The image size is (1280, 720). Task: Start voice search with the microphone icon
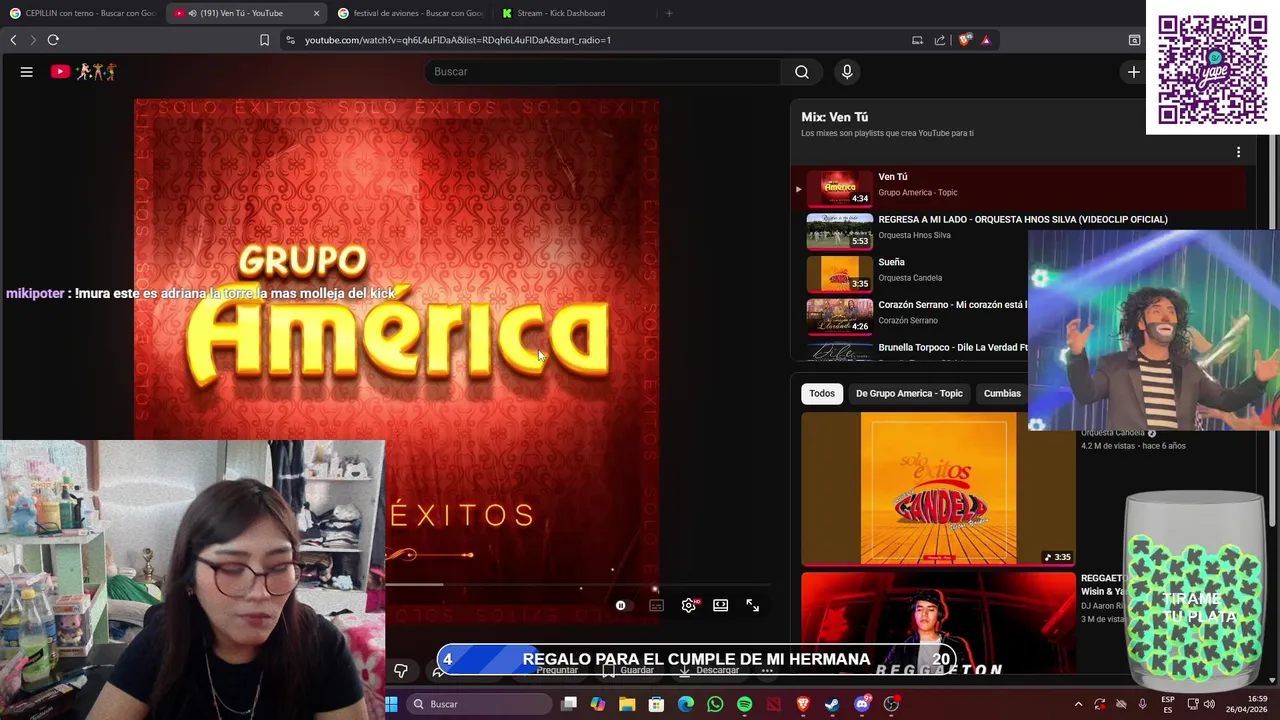pyautogui.click(x=847, y=72)
